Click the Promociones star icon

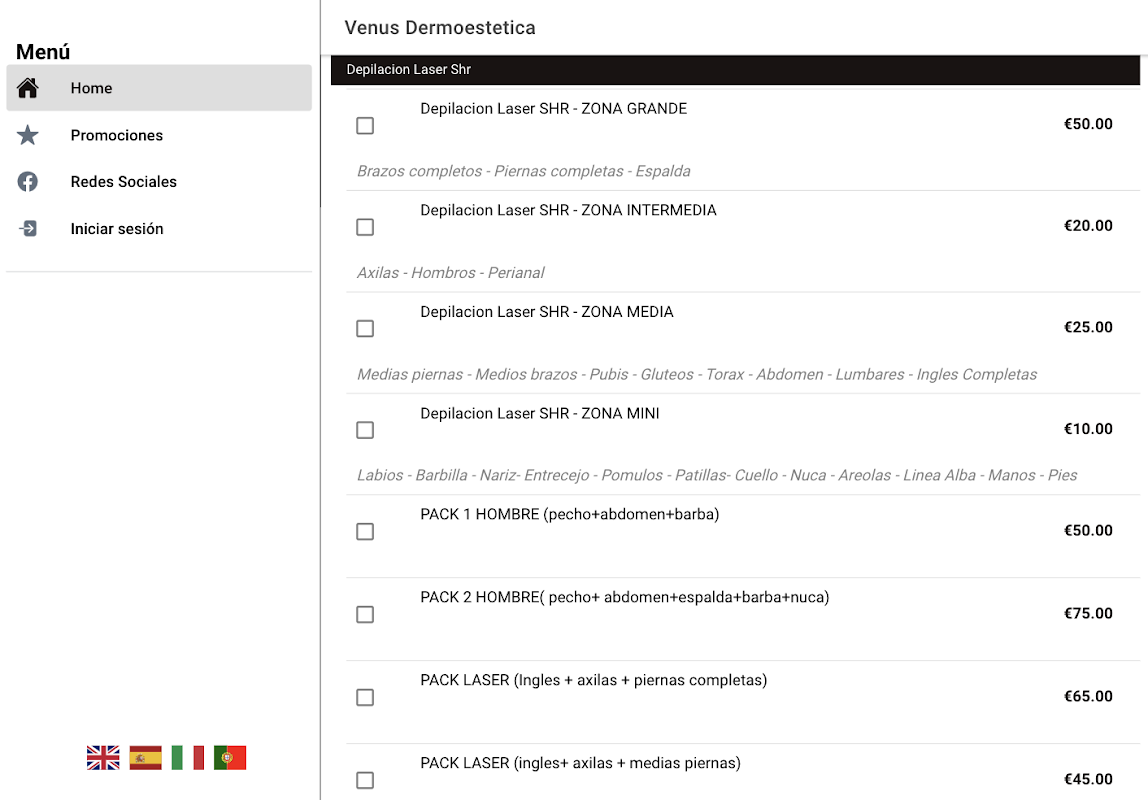pos(28,135)
